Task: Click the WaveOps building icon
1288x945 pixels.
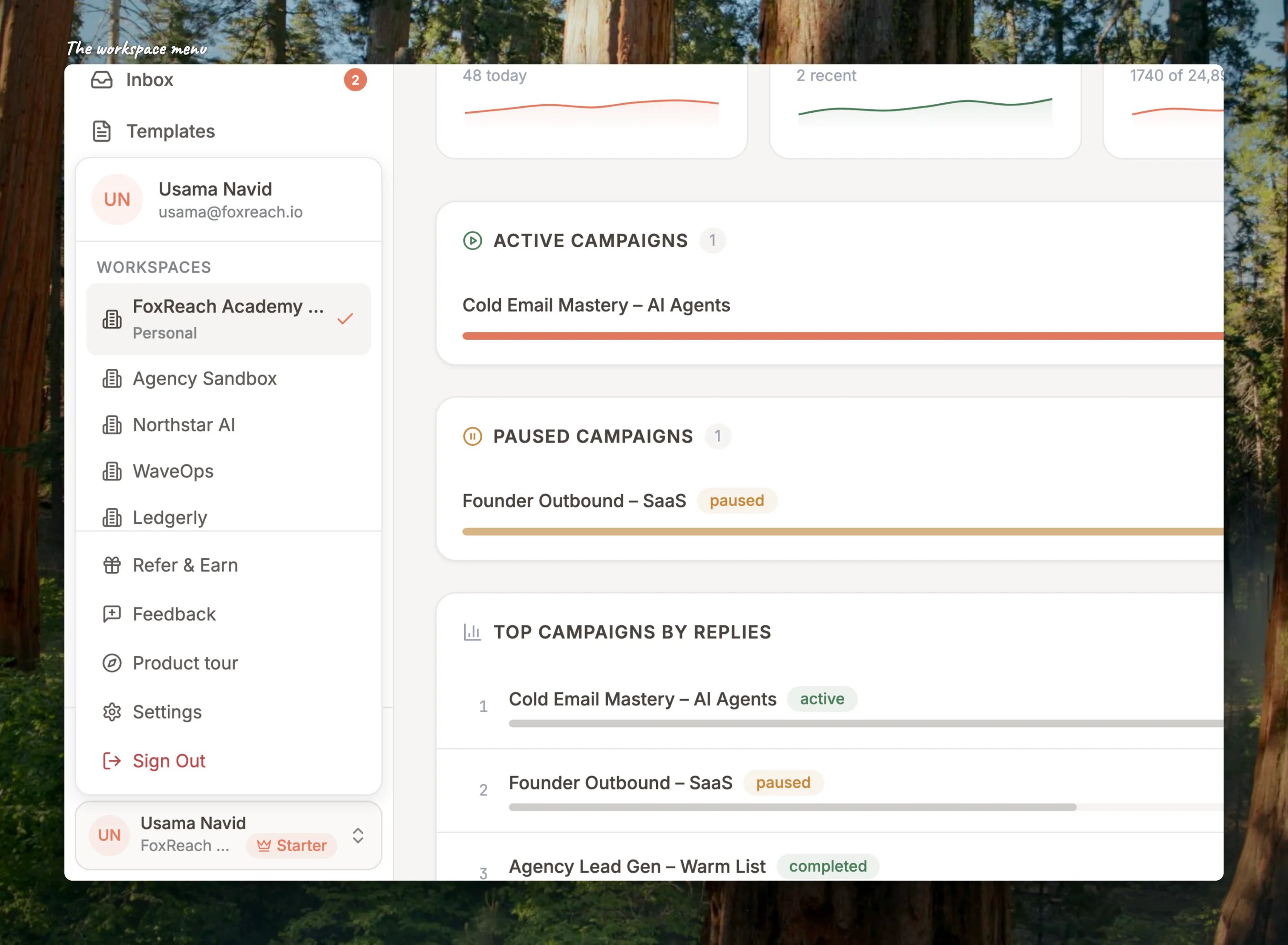Action: click(x=112, y=471)
